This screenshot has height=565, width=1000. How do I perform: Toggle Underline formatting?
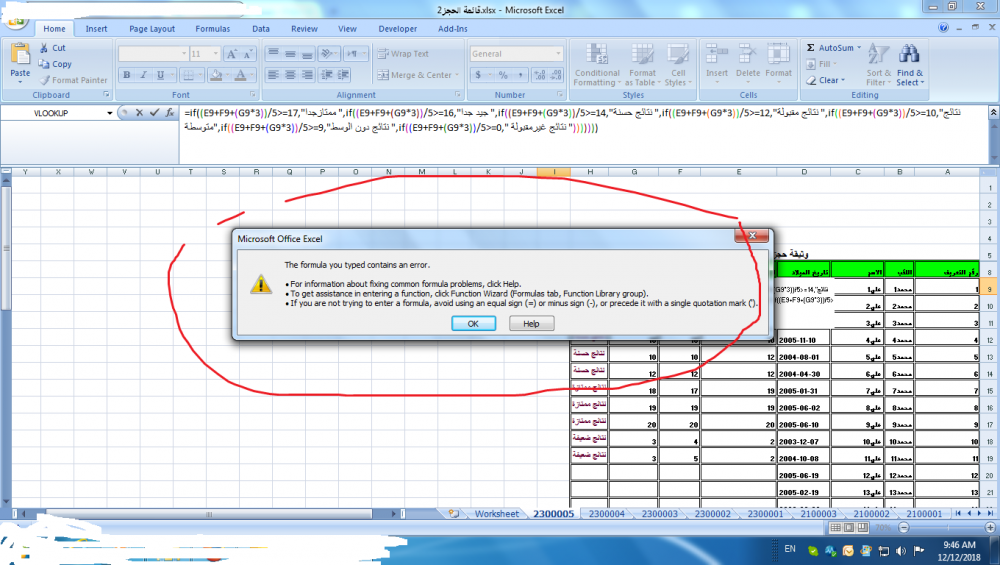[160, 75]
